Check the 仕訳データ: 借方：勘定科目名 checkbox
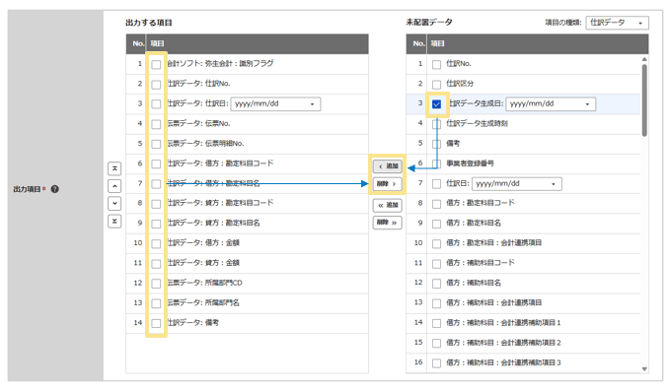Viewport: 670px width, 390px height. pos(156,184)
